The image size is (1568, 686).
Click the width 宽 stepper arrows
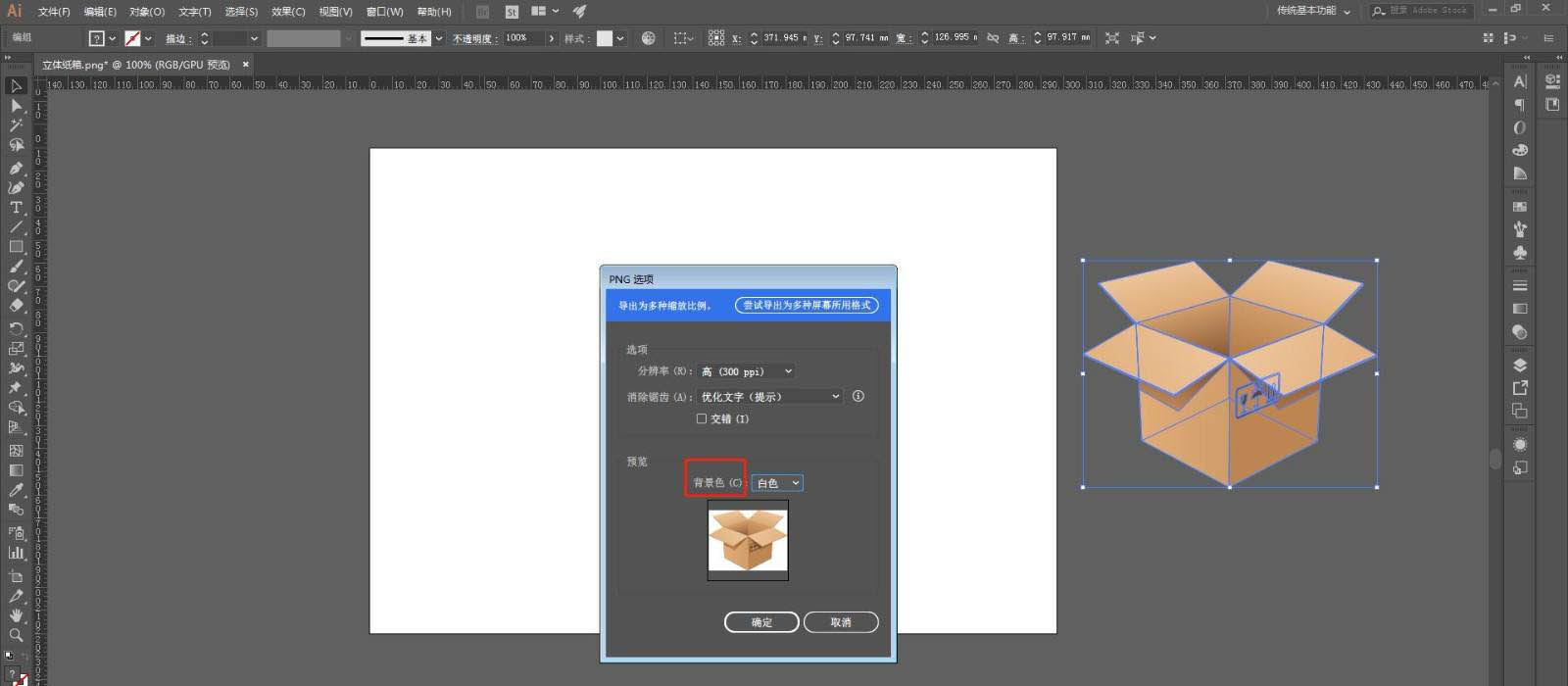924,38
